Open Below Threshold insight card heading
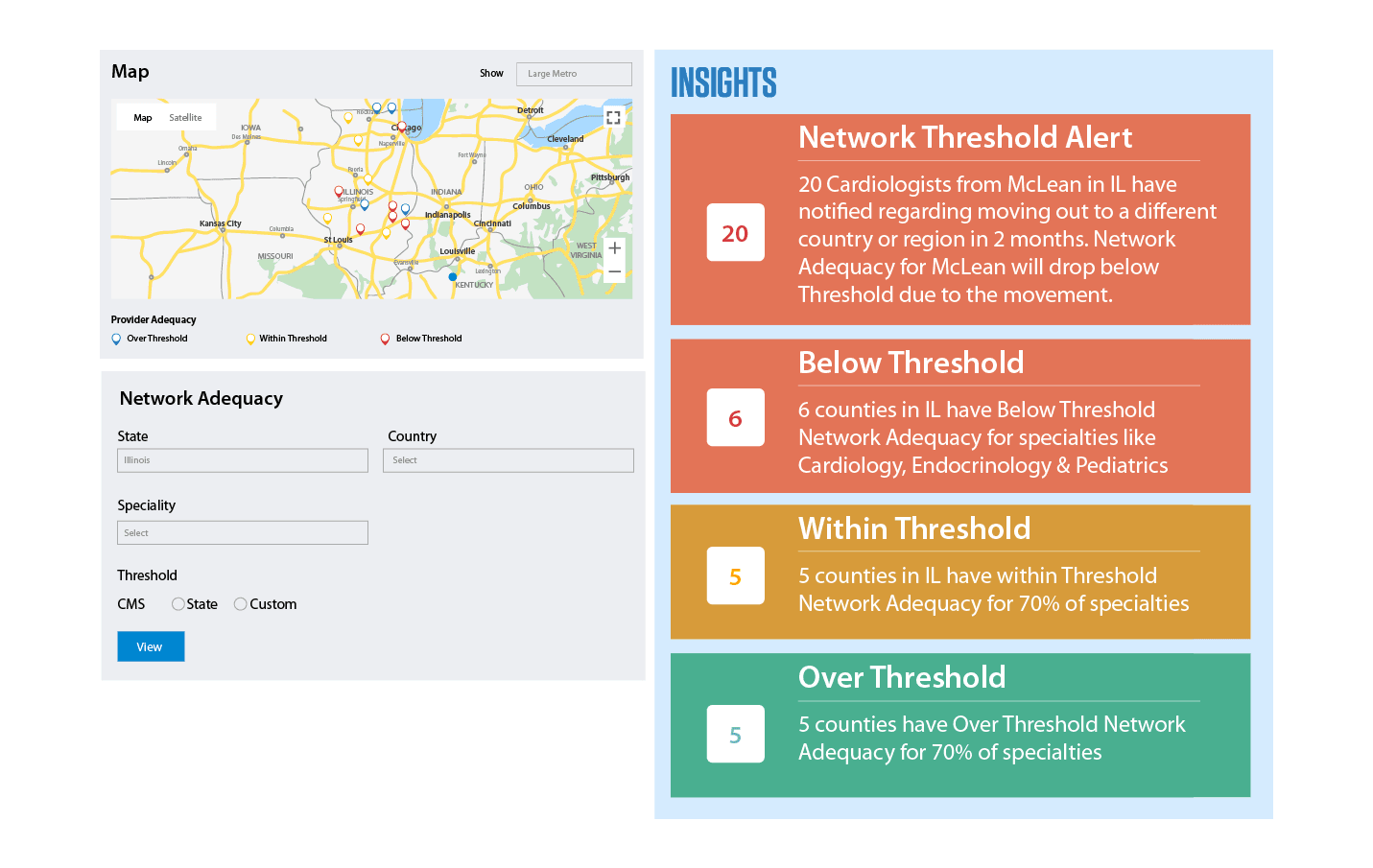1373x868 pixels. pos(911,363)
